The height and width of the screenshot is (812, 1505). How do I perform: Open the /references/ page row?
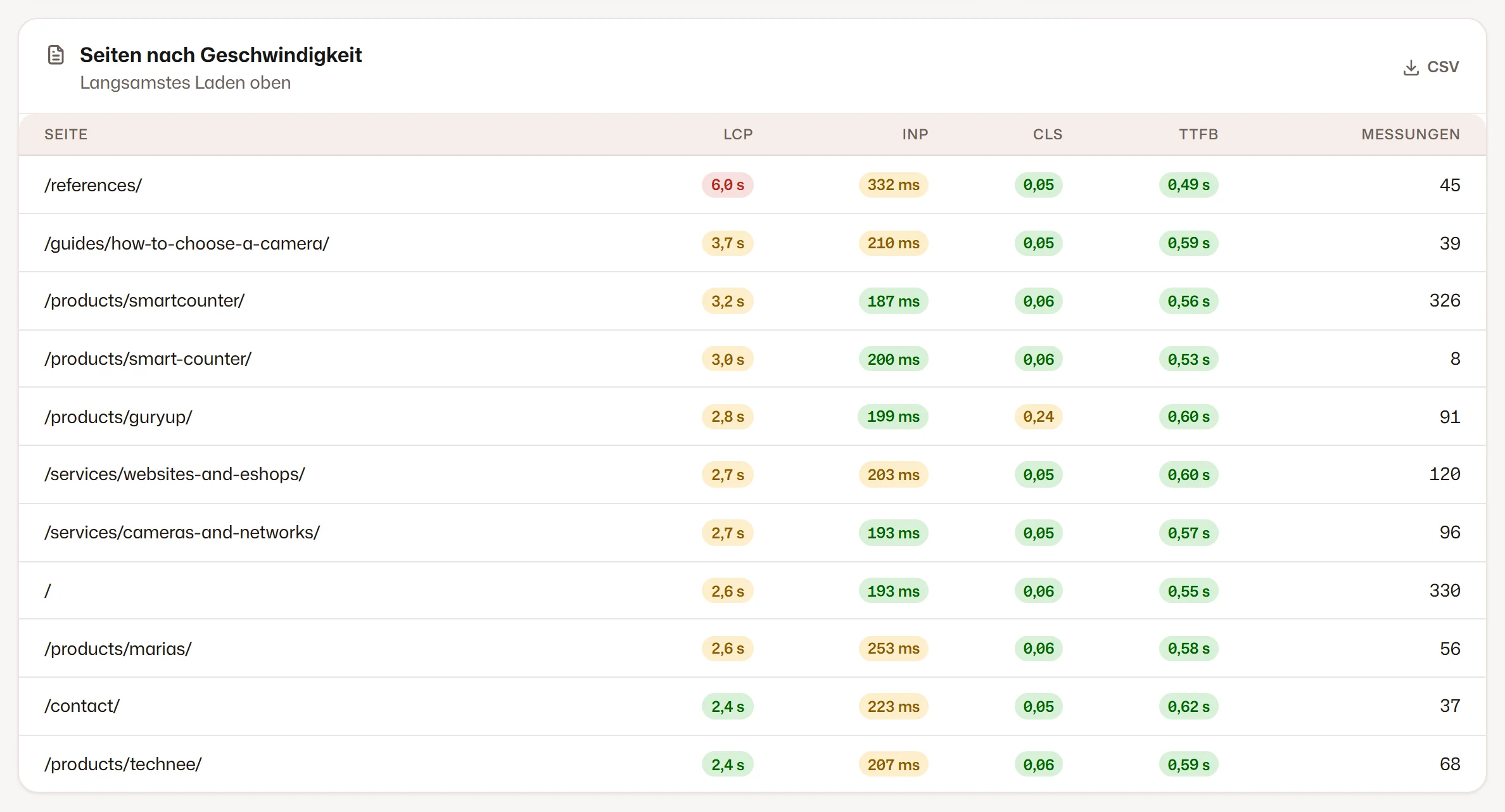752,185
